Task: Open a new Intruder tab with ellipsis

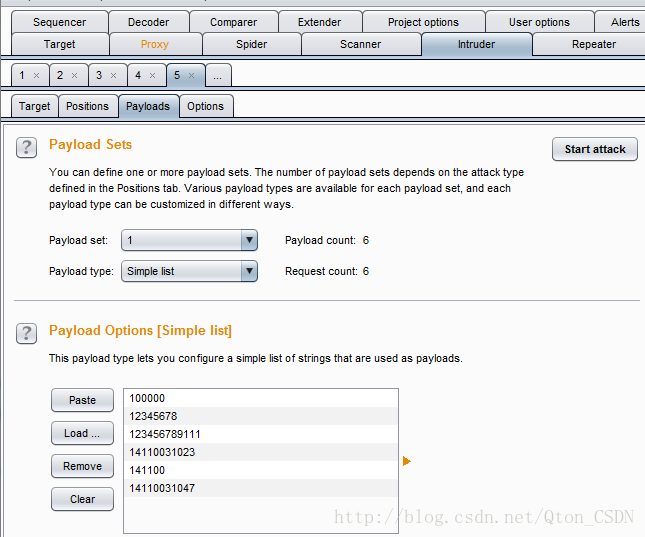Action: [218, 75]
